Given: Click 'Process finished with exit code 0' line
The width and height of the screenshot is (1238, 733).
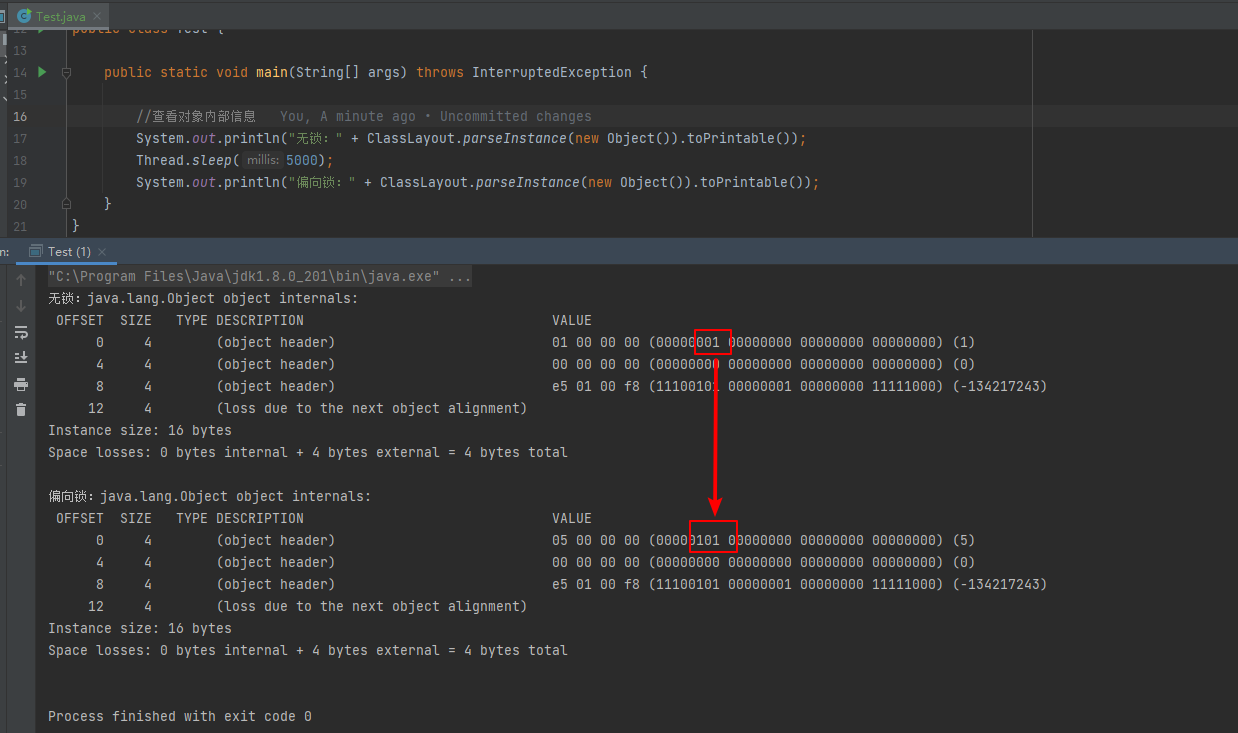Looking at the screenshot, I should point(180,716).
